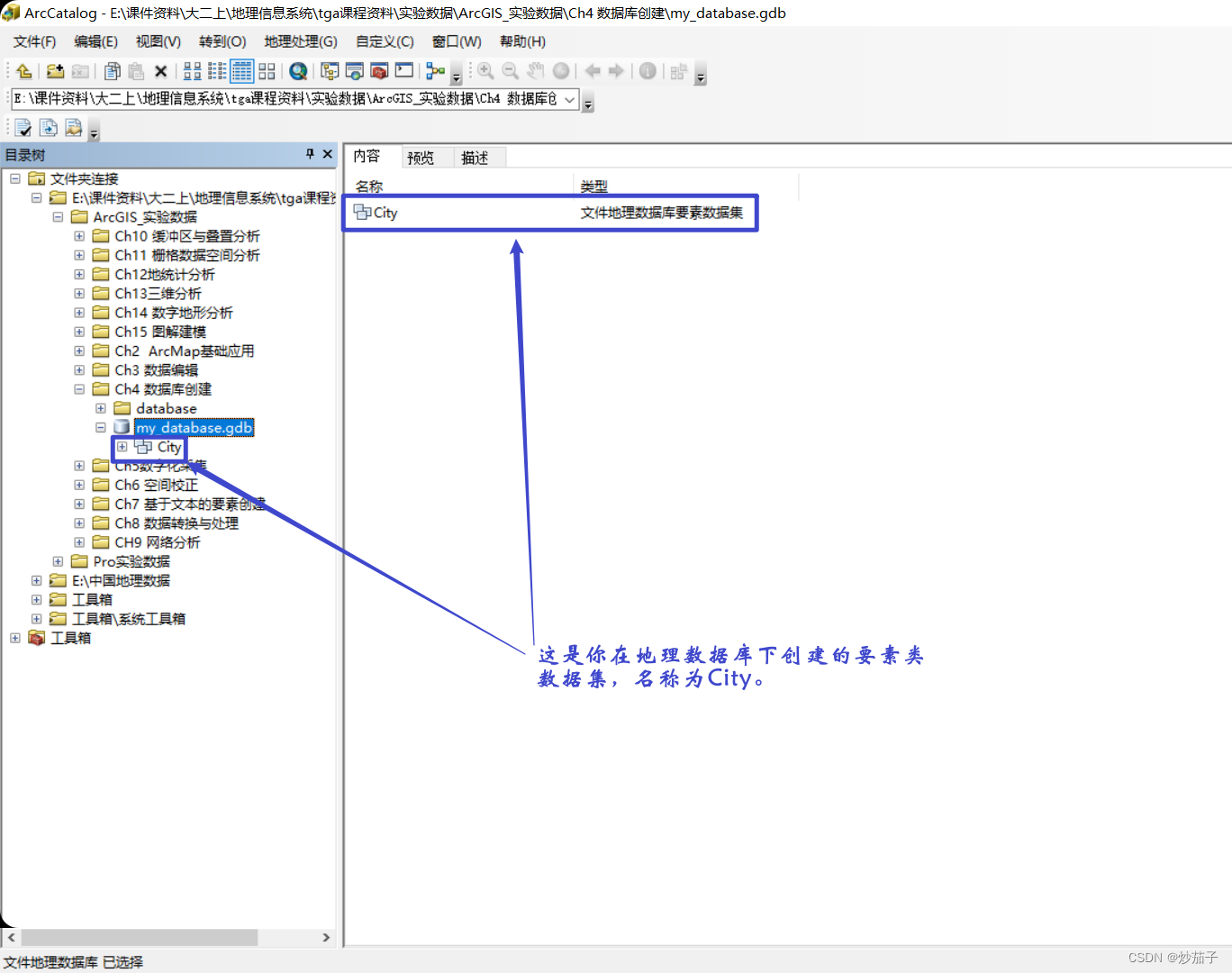Collapse the my_database.gdb node

(101, 428)
